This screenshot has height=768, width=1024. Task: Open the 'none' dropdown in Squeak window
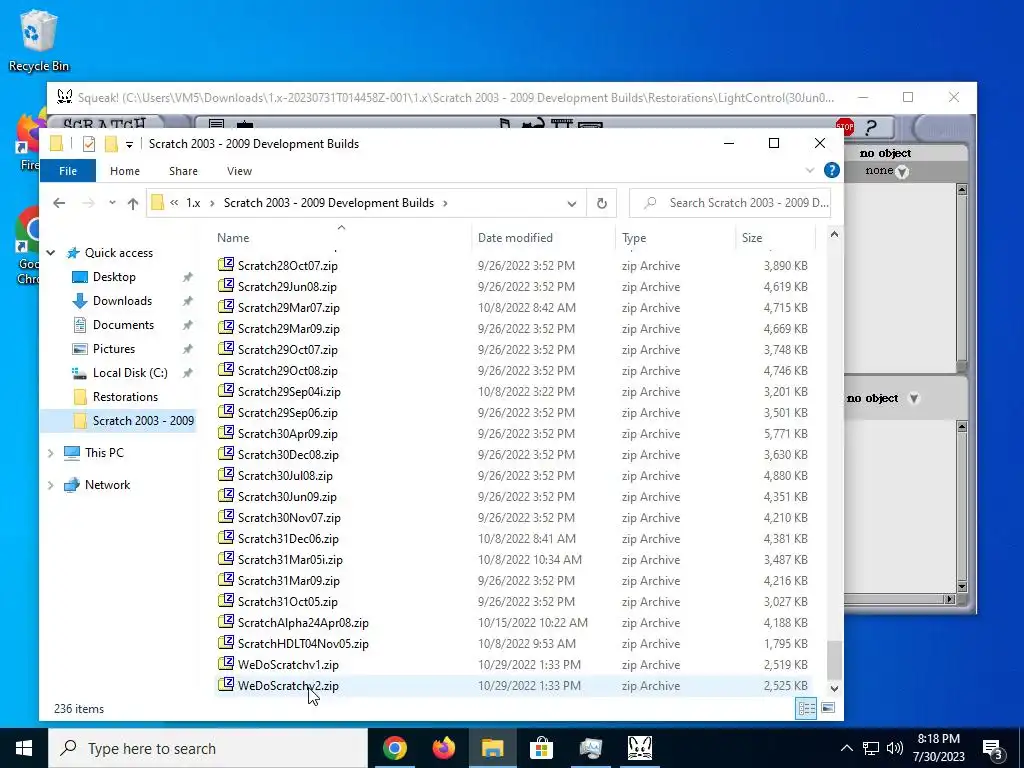pos(902,172)
